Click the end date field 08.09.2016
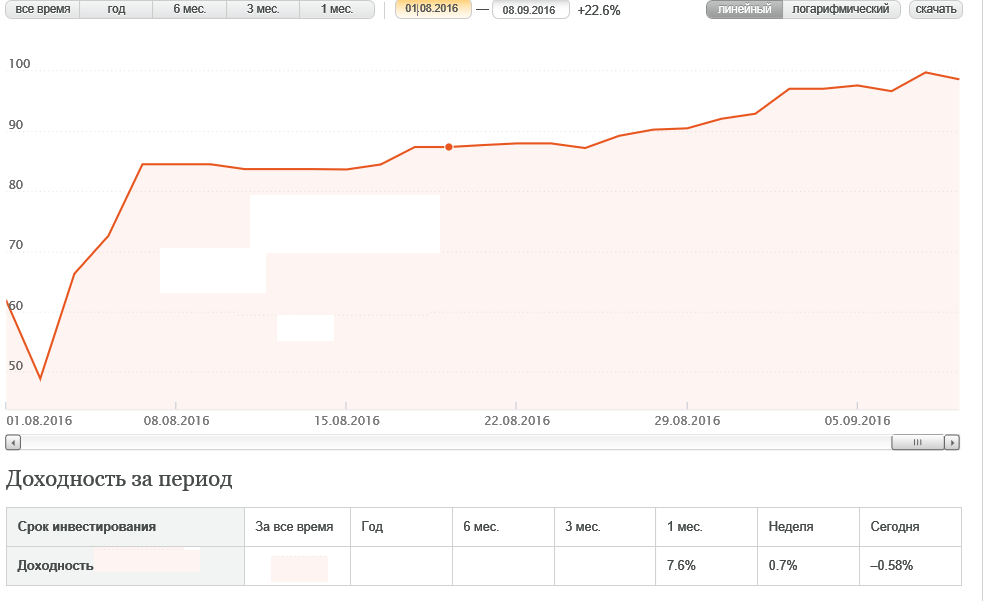The image size is (993, 601). pos(530,10)
